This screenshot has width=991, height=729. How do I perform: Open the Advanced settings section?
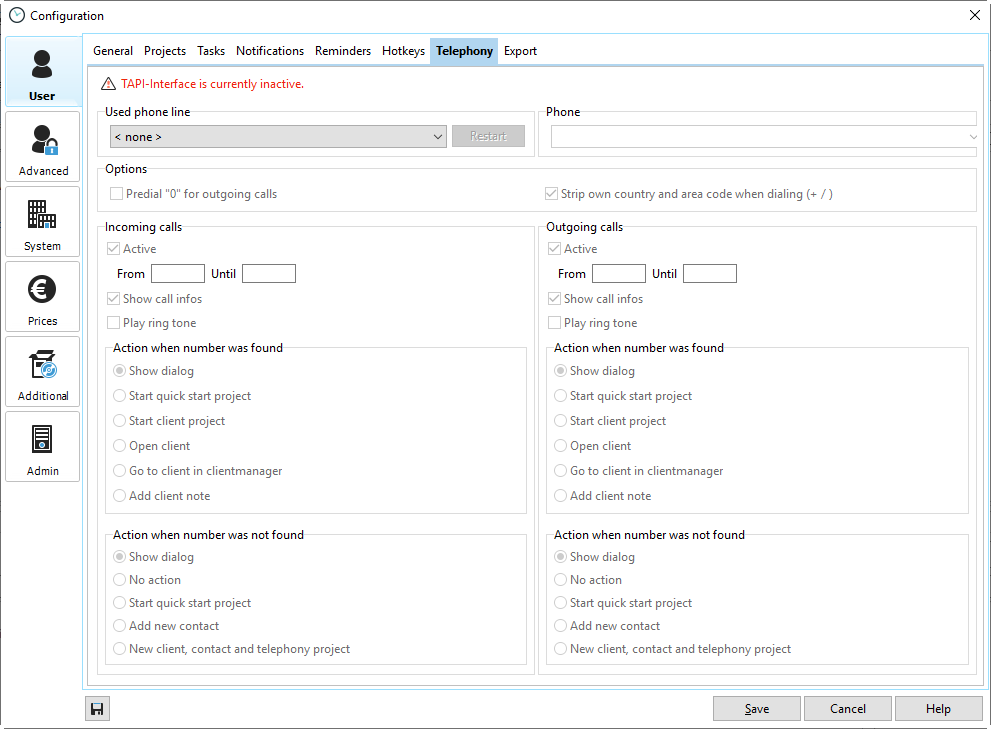pos(42,147)
